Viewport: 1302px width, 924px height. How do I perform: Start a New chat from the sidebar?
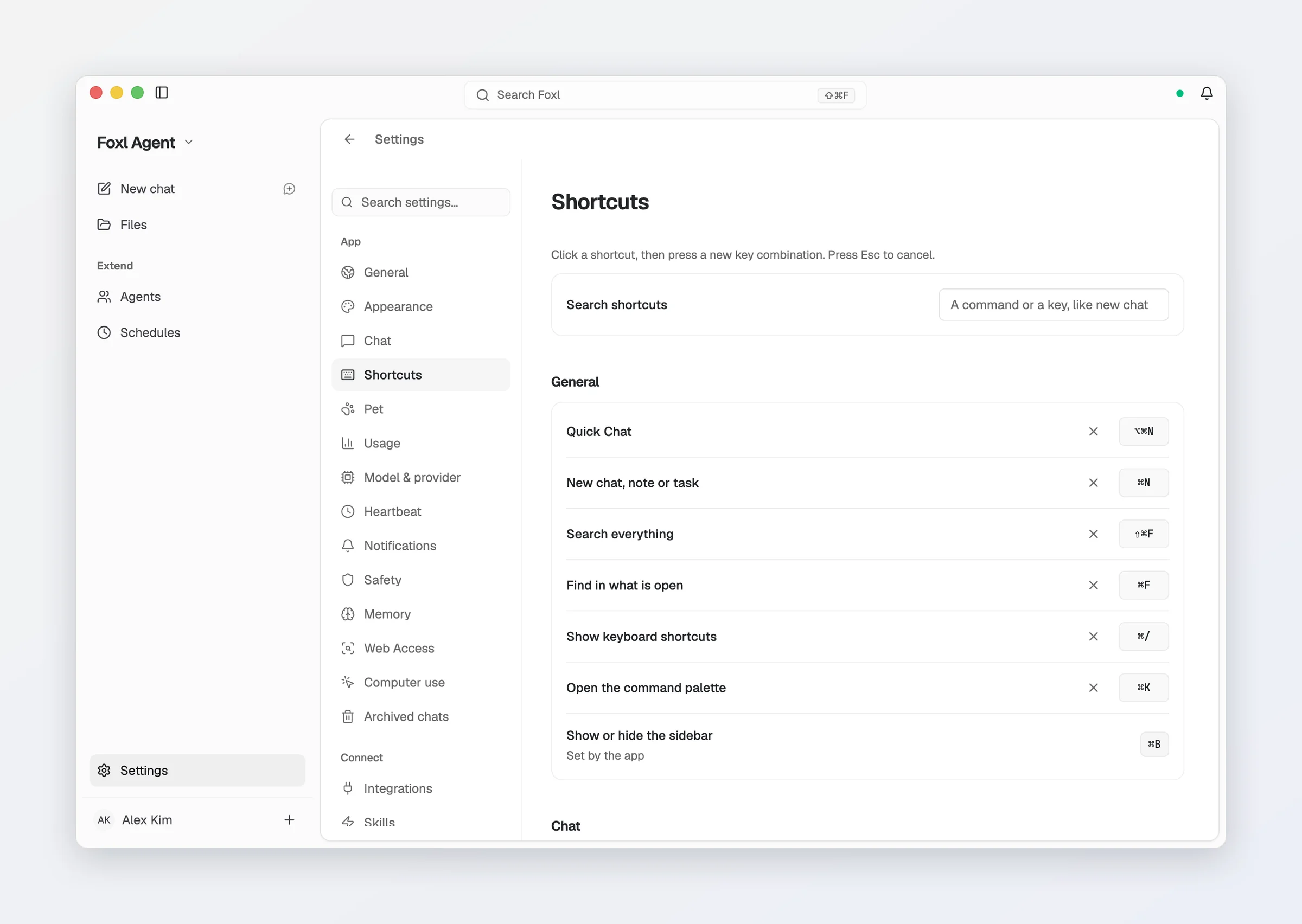(182, 189)
